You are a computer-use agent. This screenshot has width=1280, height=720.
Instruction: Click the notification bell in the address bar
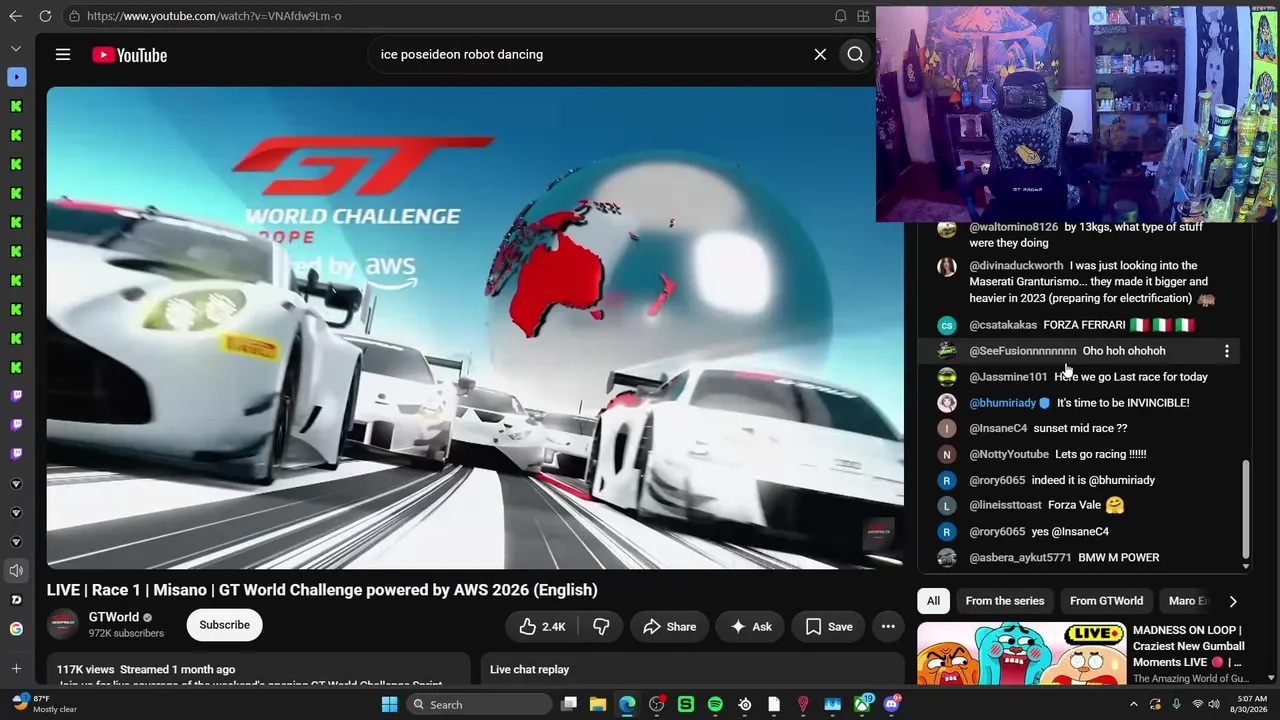(x=841, y=16)
